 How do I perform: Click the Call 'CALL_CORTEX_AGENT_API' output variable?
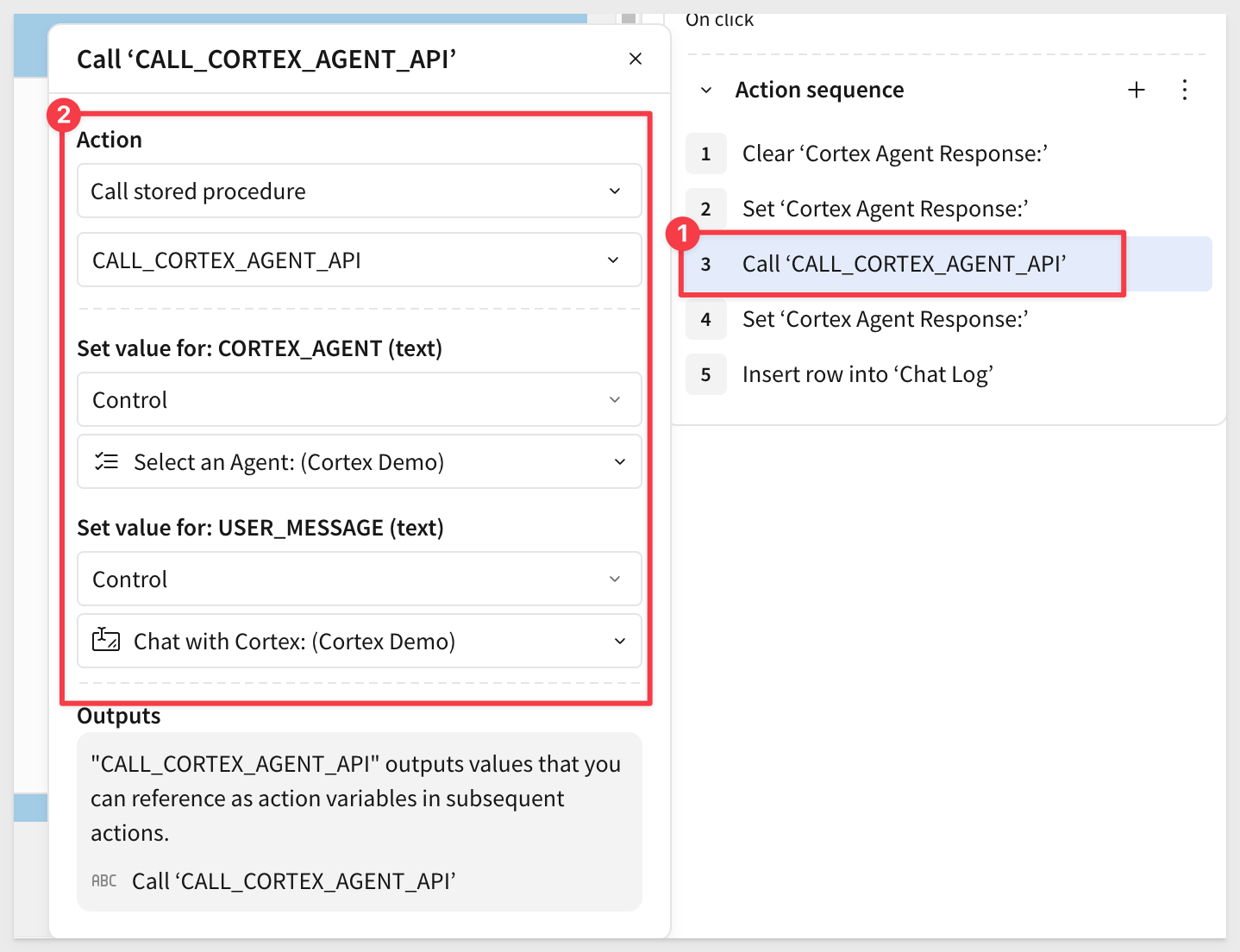pyautogui.click(x=293, y=881)
